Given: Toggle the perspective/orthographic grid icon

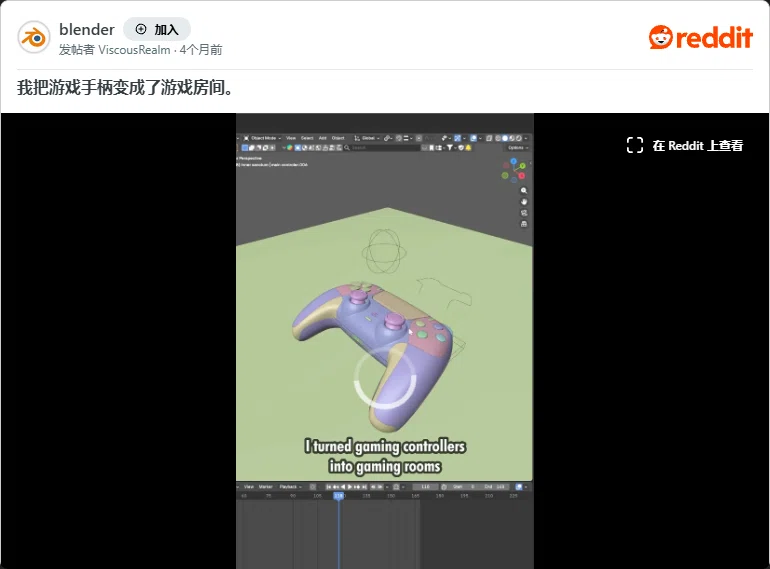Looking at the screenshot, I should (x=524, y=224).
